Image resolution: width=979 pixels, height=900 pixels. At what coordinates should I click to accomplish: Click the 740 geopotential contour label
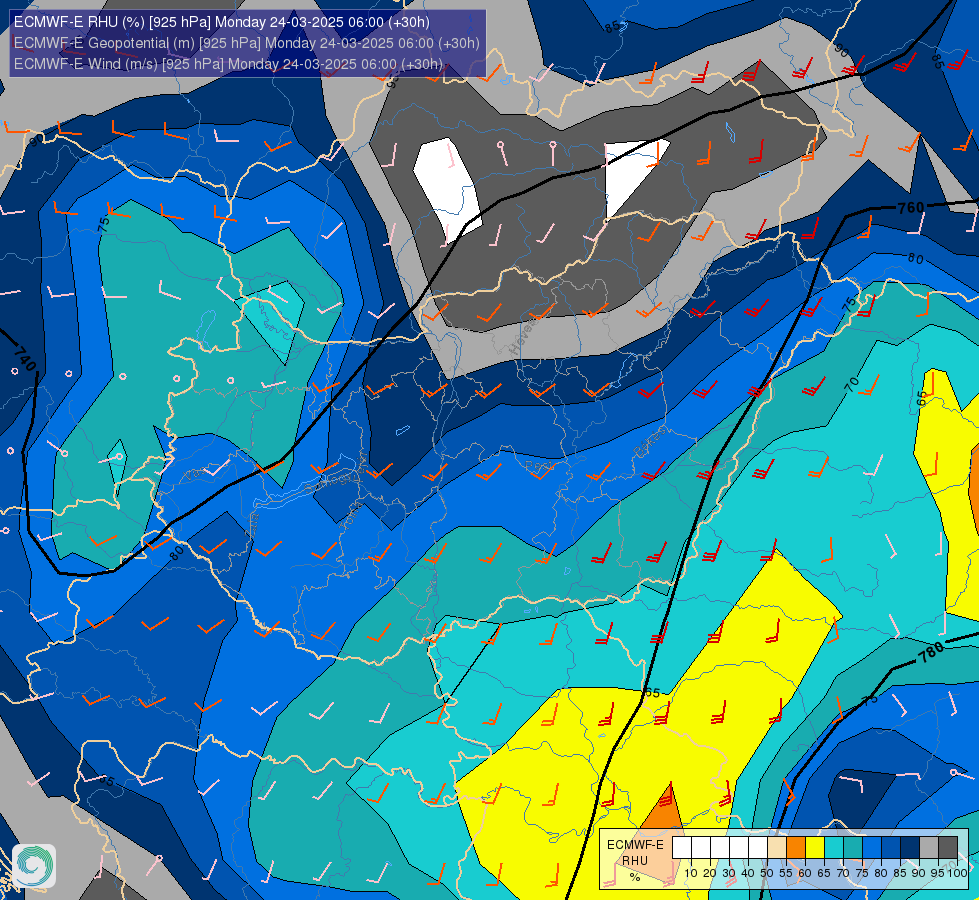[x=25, y=358]
